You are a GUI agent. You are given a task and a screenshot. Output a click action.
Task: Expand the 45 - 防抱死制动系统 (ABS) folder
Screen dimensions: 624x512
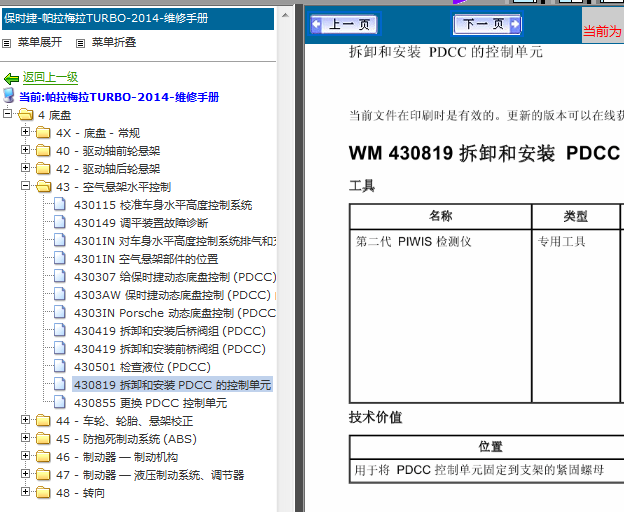(x=25, y=437)
